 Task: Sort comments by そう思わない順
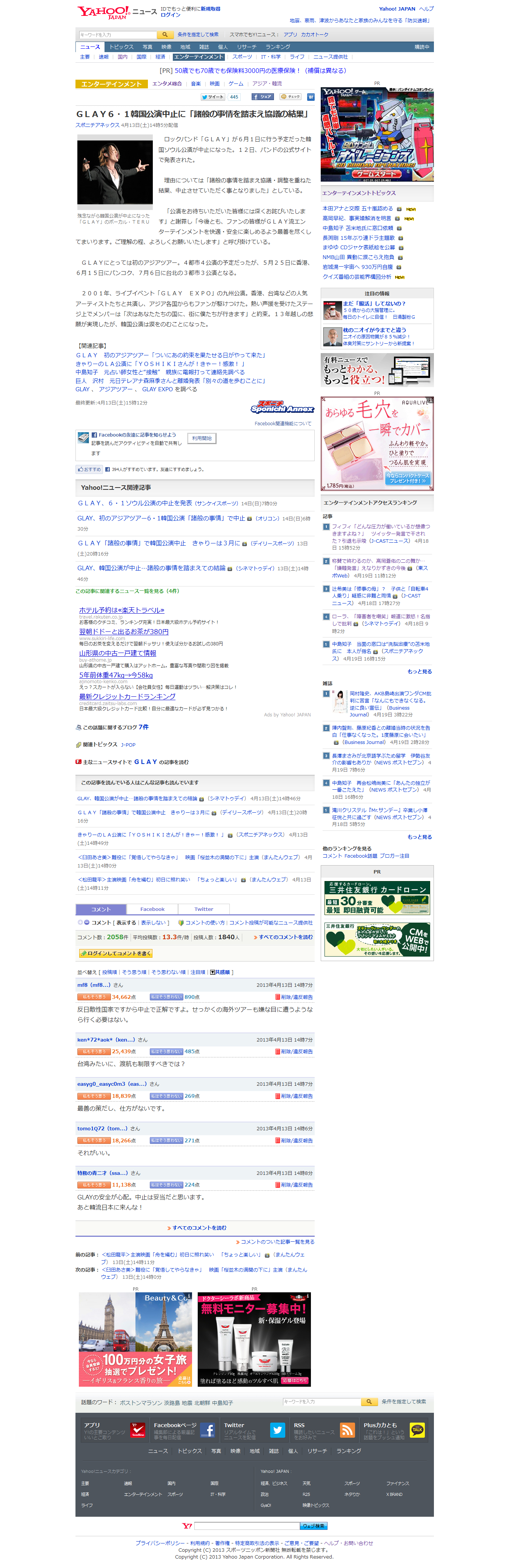click(x=168, y=972)
